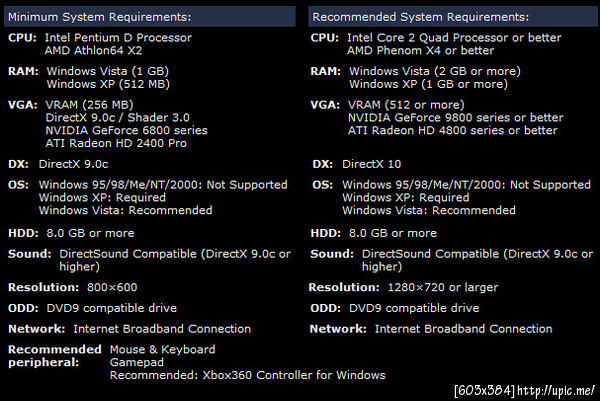Screen dimensions: 600x401
Task: Select the Intel Pentium D Processor text
Action: [x=118, y=37]
